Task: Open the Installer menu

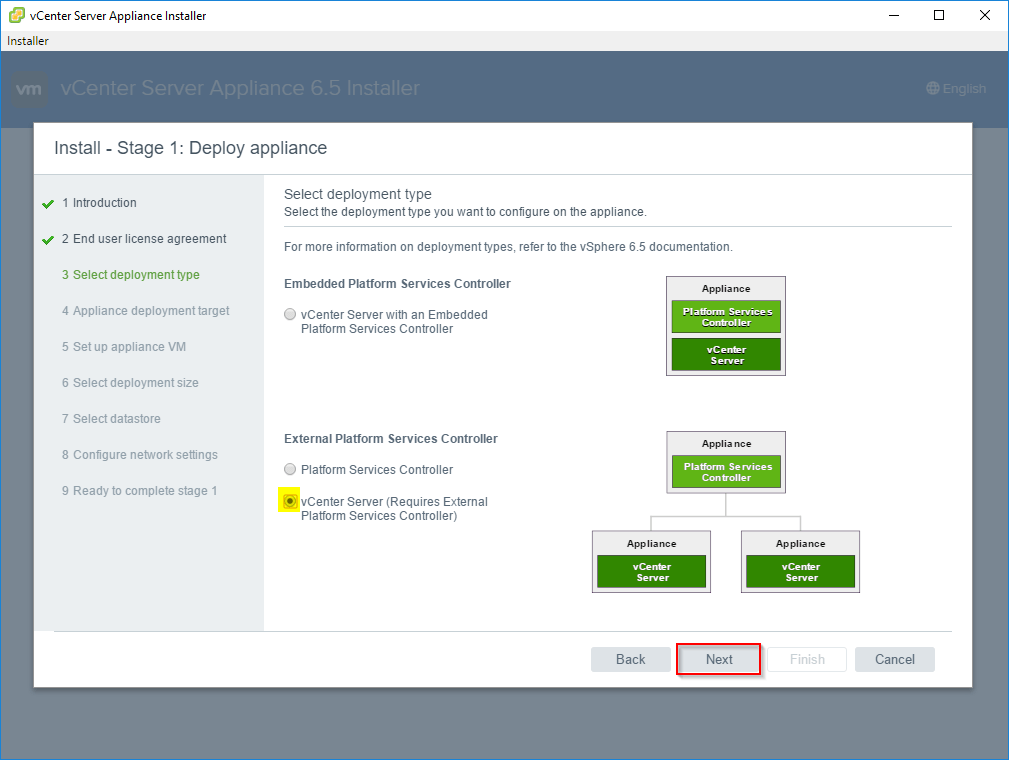Action: pos(20,41)
